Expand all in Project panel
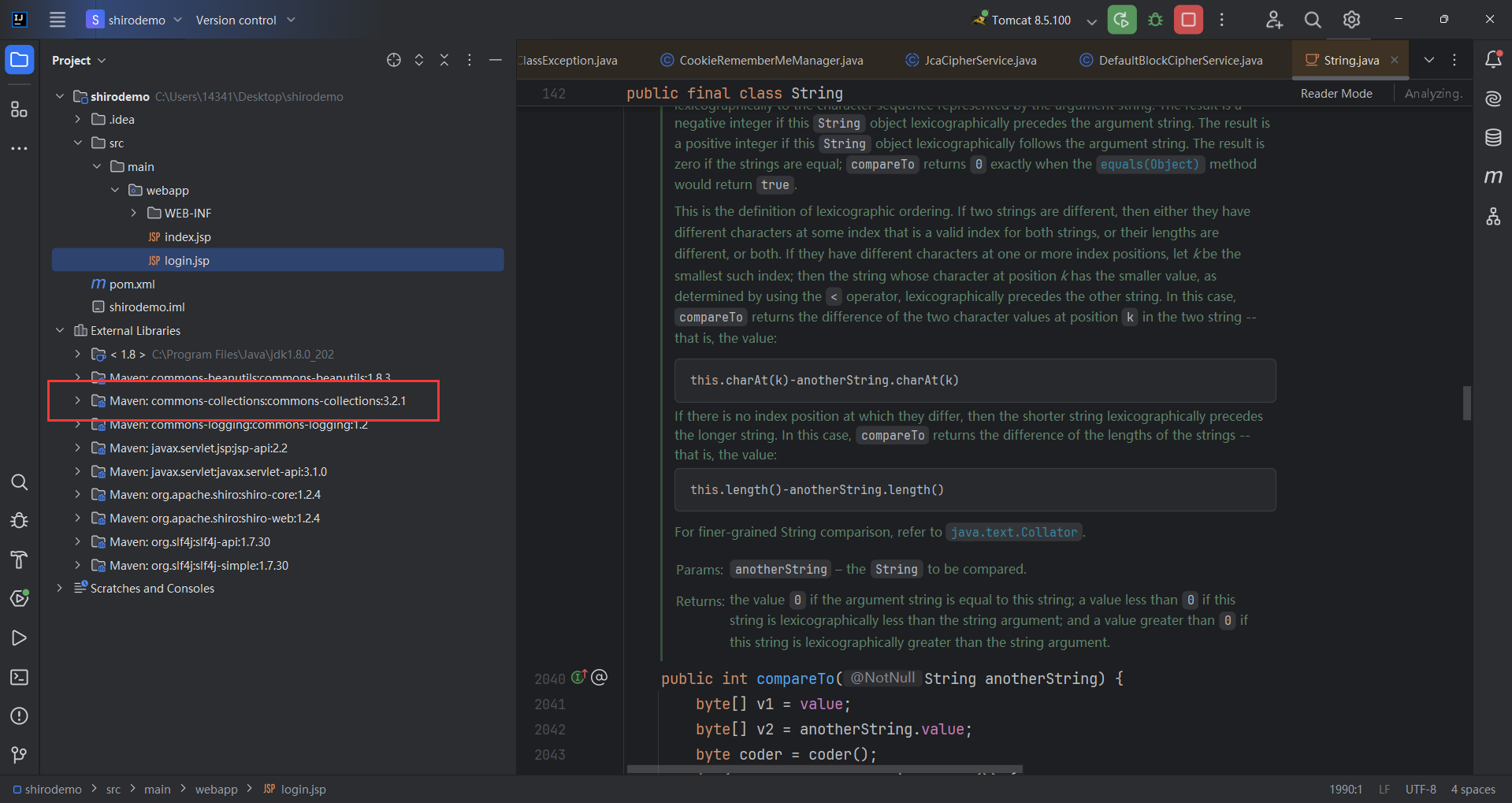 click(419, 60)
